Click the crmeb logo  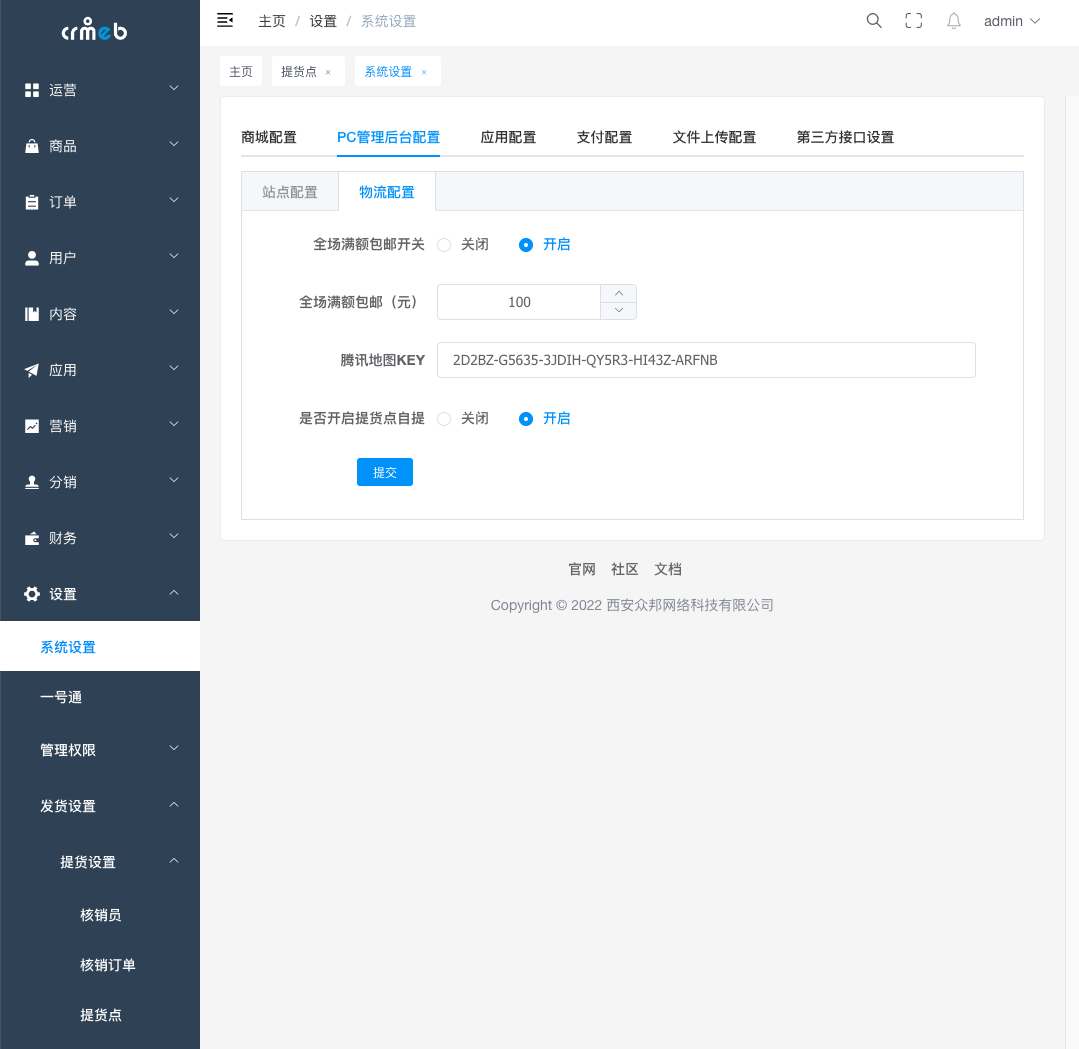click(94, 30)
